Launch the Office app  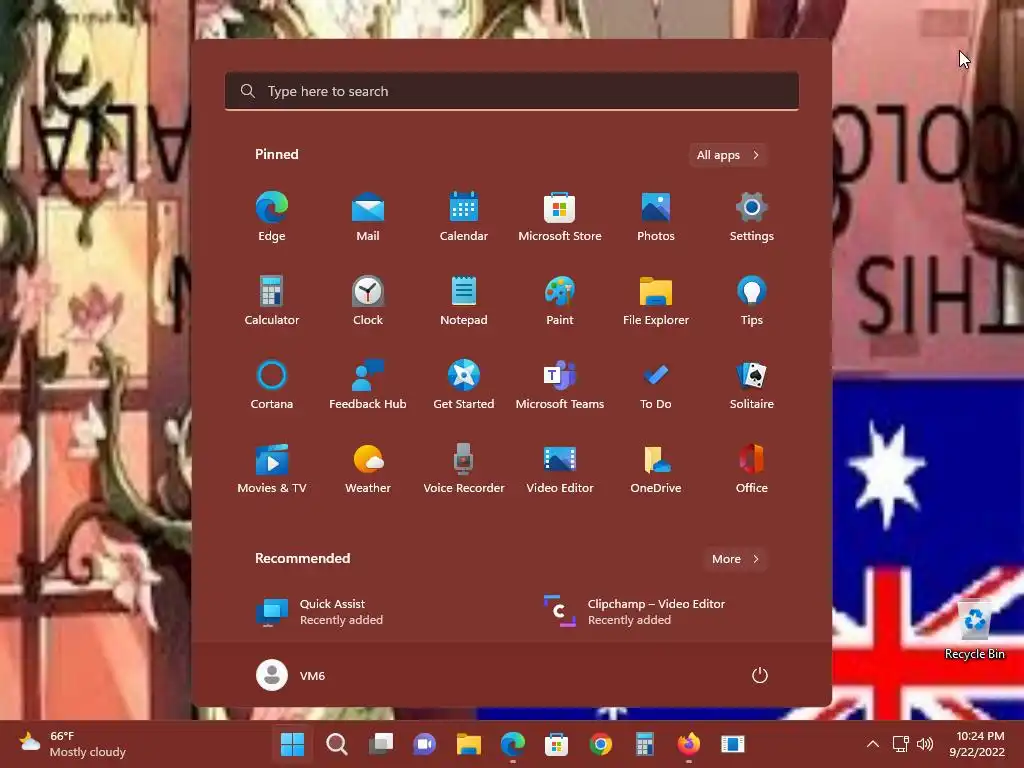click(752, 469)
